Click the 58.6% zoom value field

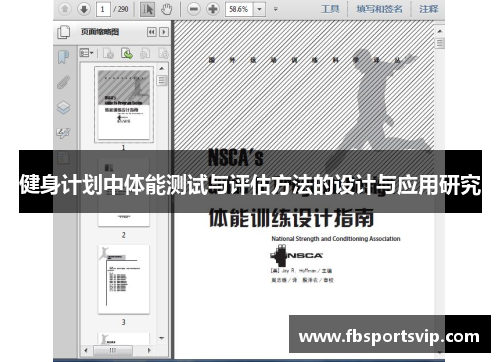[239, 9]
